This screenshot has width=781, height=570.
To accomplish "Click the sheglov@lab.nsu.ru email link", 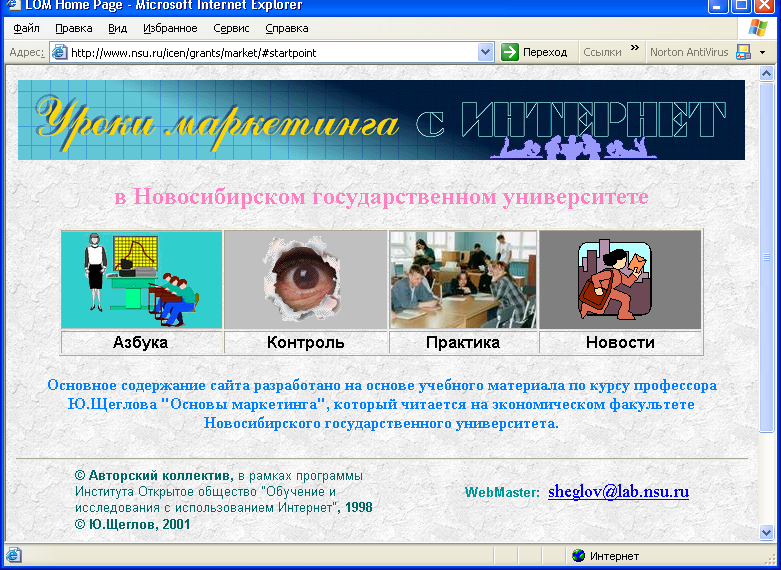I will [x=619, y=492].
